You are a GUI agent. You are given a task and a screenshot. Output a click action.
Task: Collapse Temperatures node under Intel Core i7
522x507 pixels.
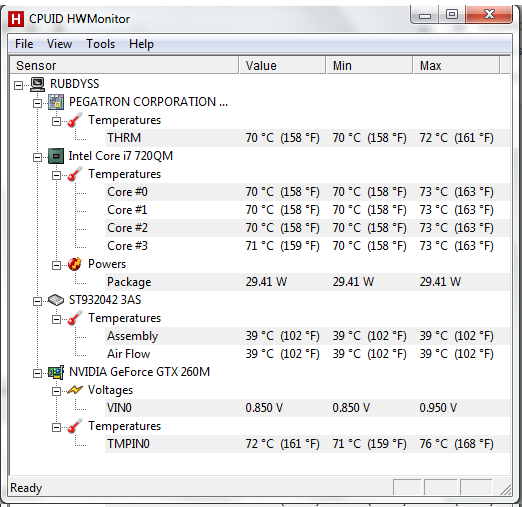[56, 175]
